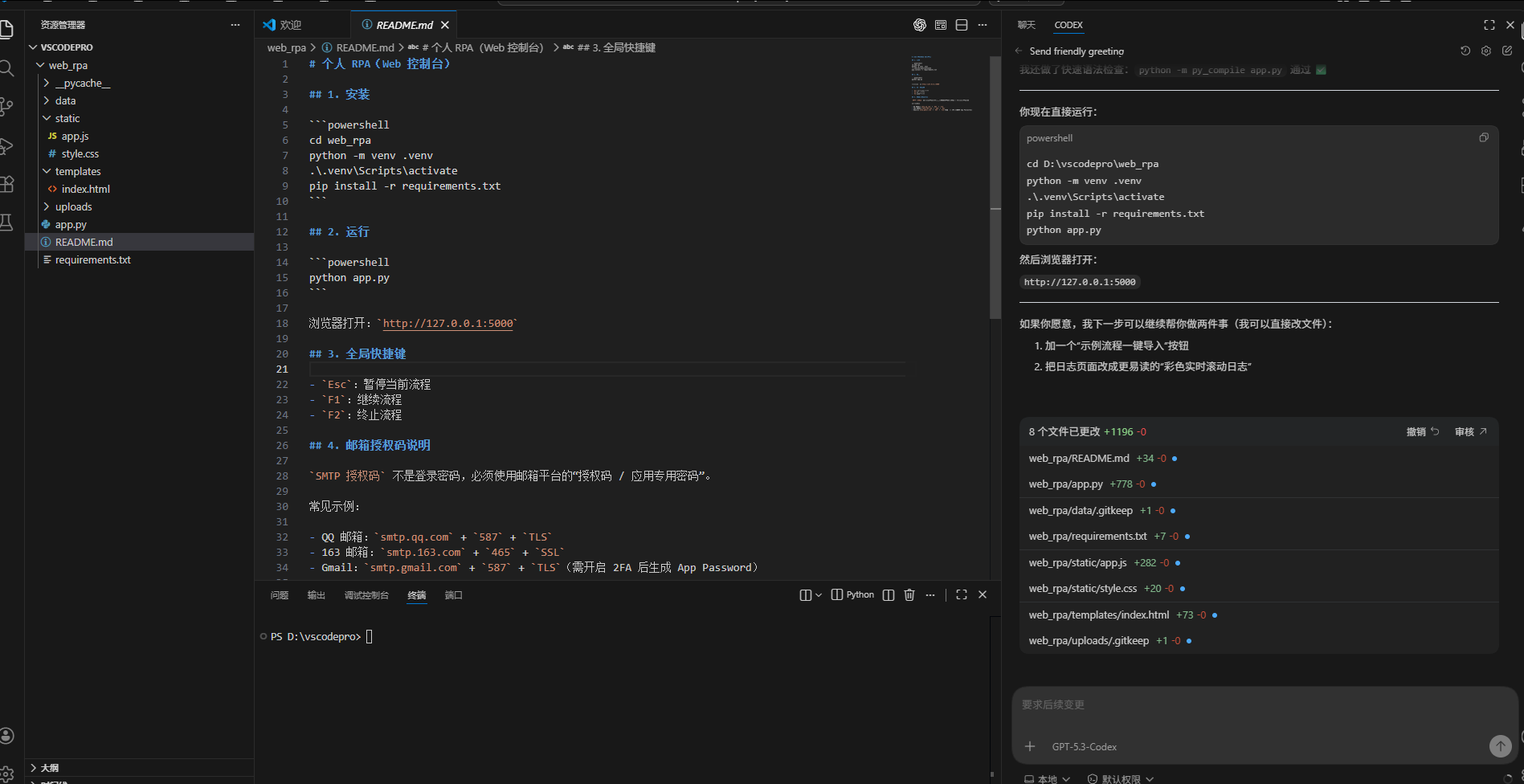Go back from Send friendly greeting thread
This screenshot has width=1524, height=784.
coord(1019,51)
